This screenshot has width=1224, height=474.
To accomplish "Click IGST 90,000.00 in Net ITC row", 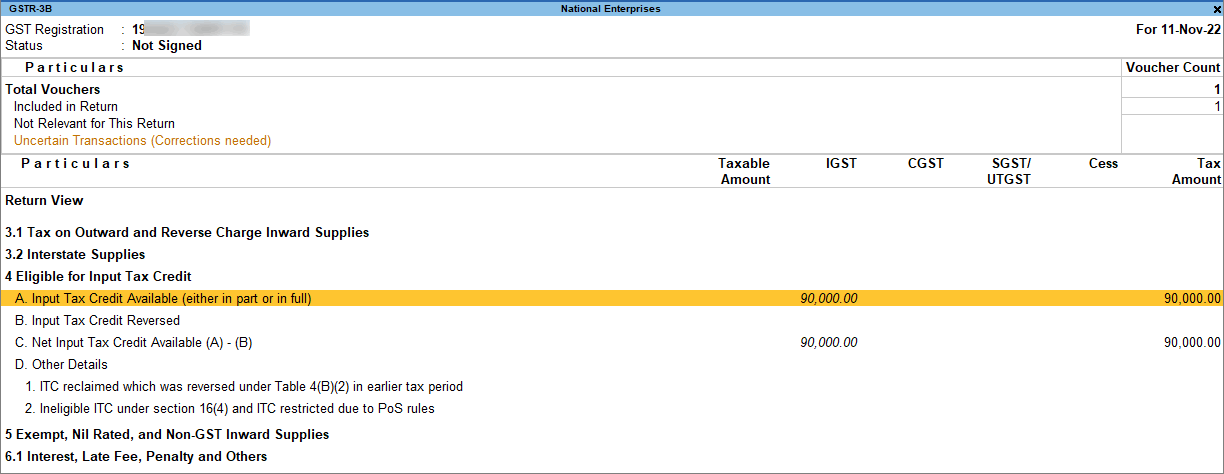I will tap(829, 343).
